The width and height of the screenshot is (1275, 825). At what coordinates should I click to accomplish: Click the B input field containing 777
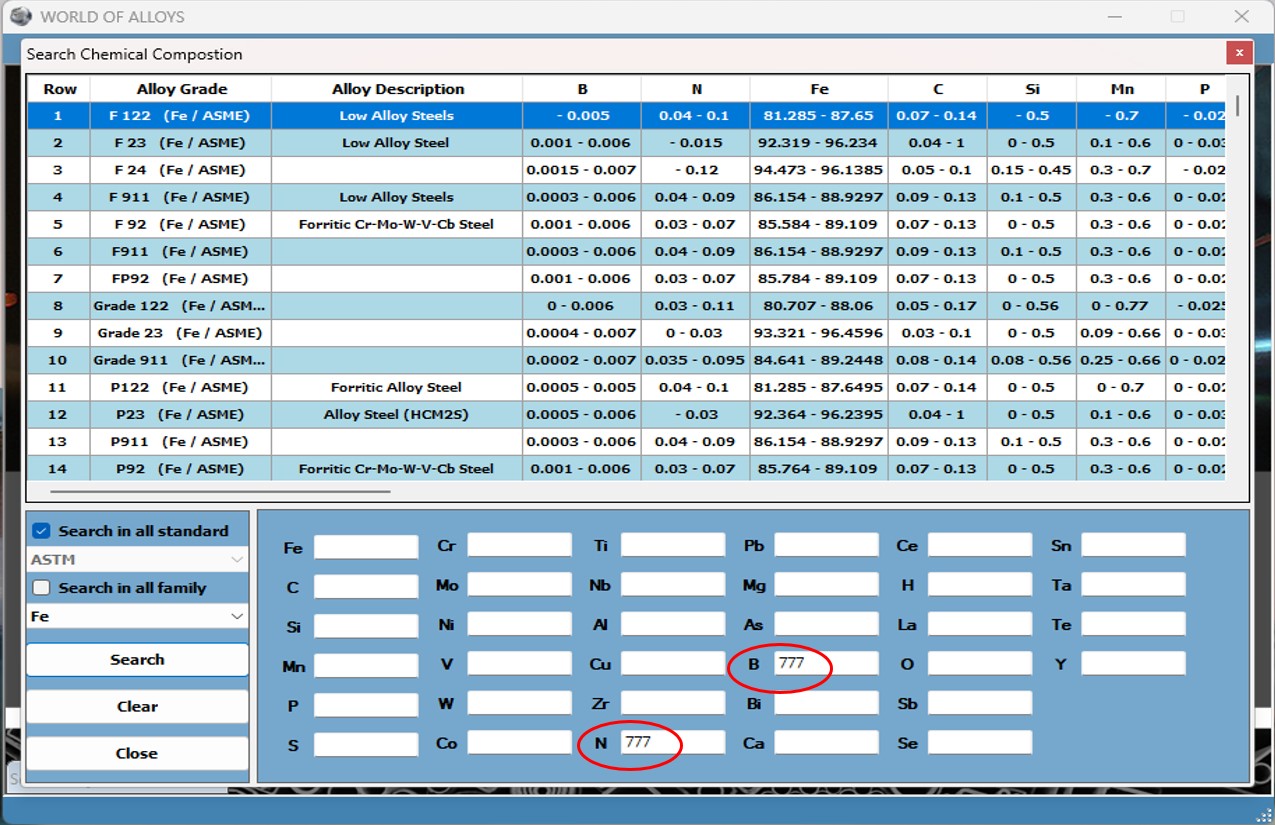(x=826, y=663)
